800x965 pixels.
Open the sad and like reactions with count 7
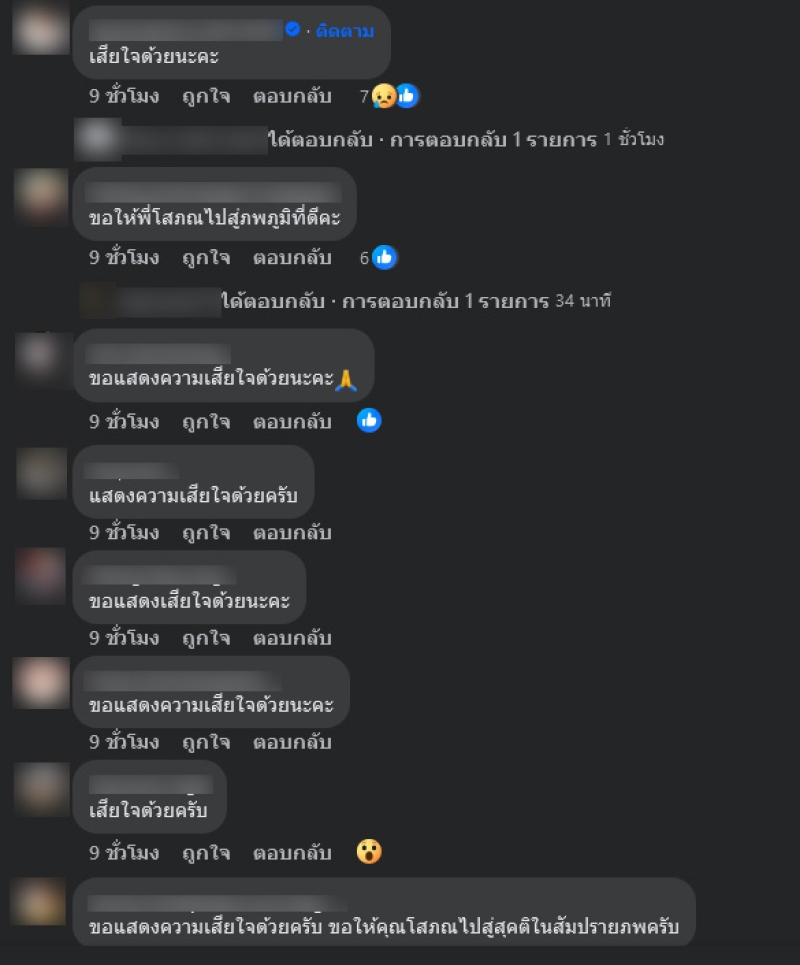pyautogui.click(x=390, y=96)
